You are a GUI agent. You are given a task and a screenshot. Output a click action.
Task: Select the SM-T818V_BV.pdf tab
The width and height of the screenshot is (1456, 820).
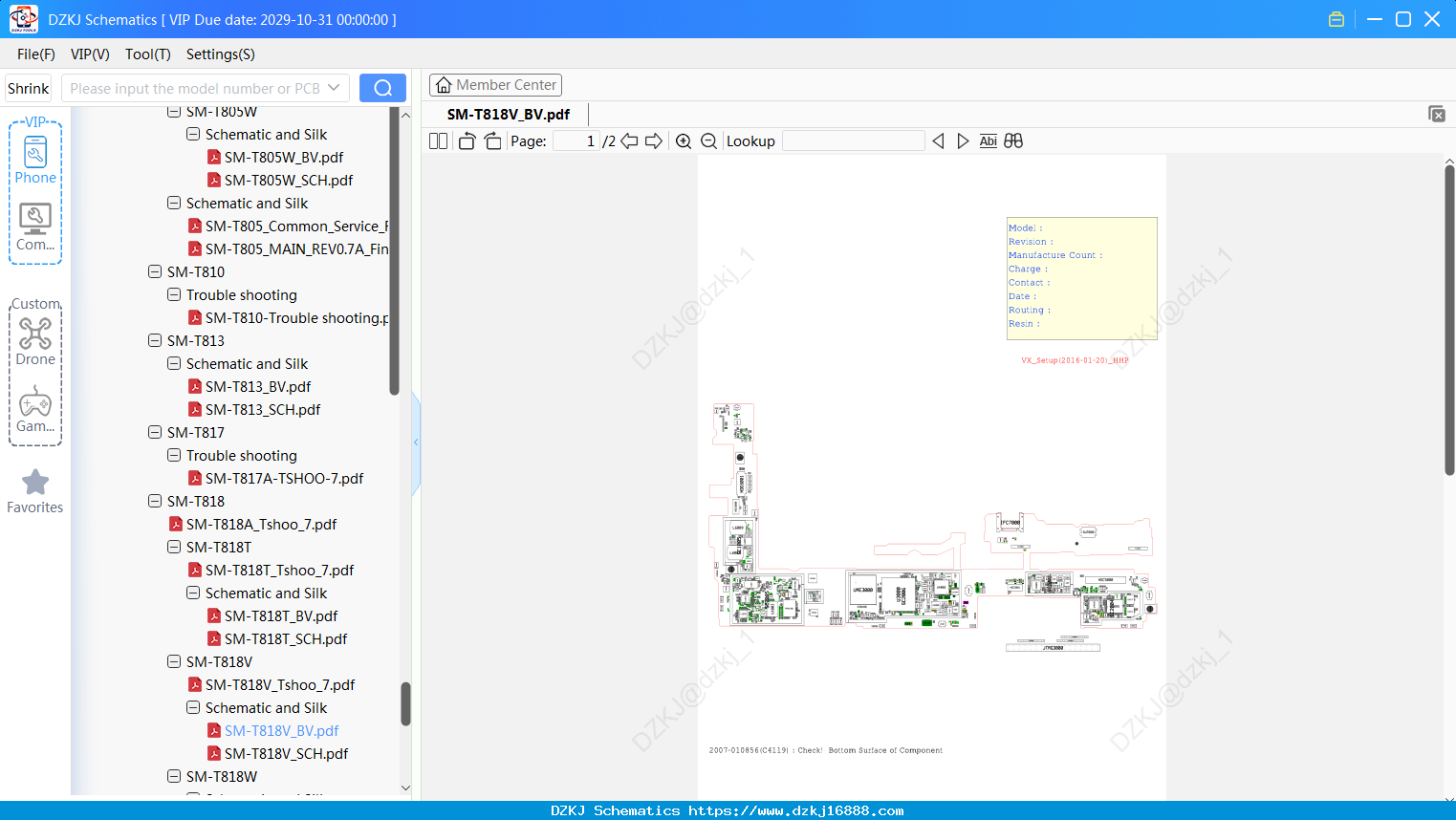point(509,114)
